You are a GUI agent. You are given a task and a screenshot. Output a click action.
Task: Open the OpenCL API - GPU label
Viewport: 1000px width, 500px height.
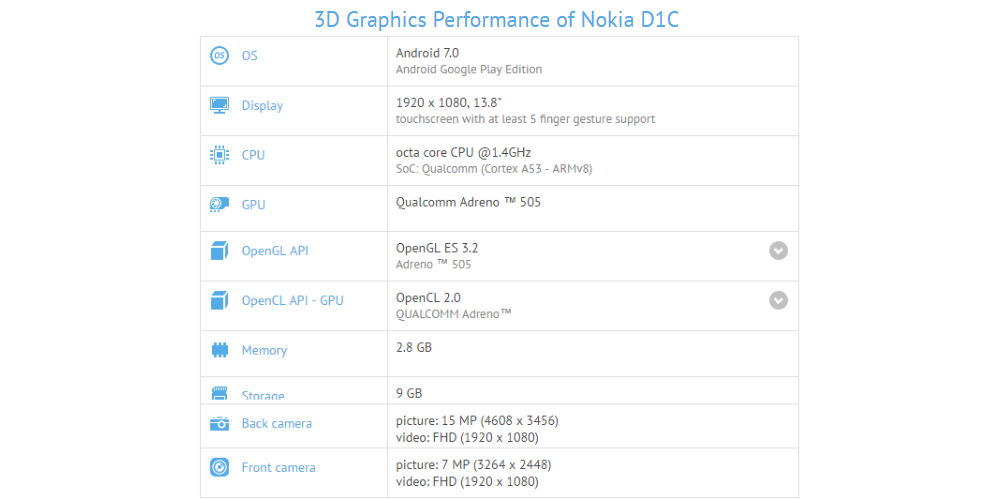pos(292,300)
